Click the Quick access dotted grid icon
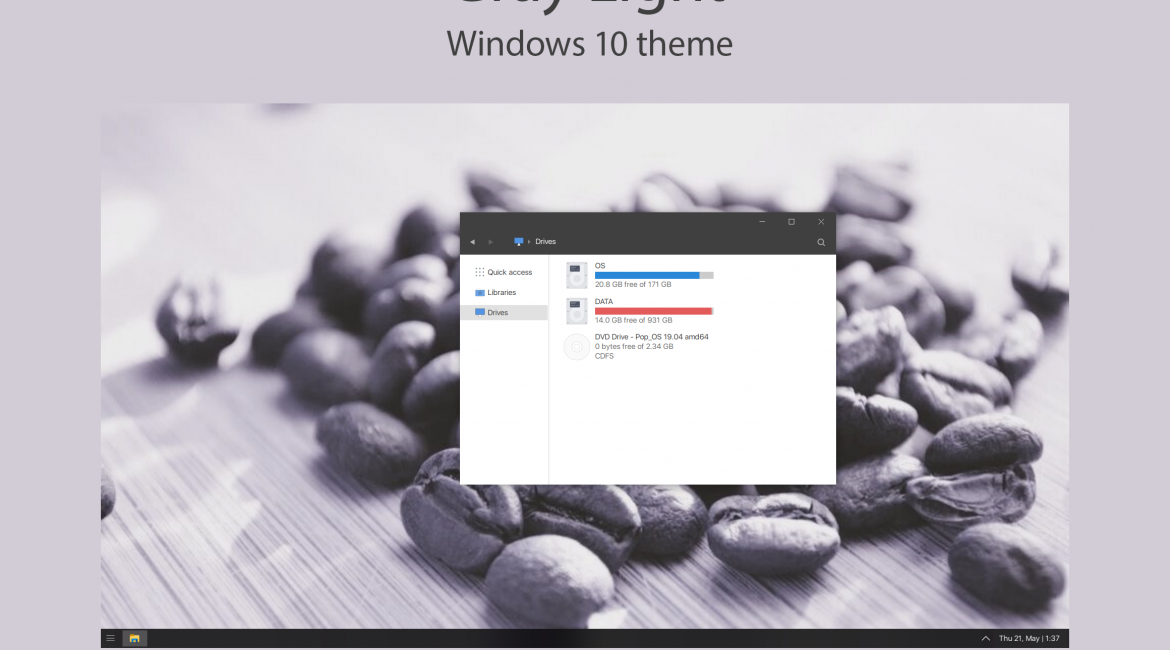 coord(480,272)
